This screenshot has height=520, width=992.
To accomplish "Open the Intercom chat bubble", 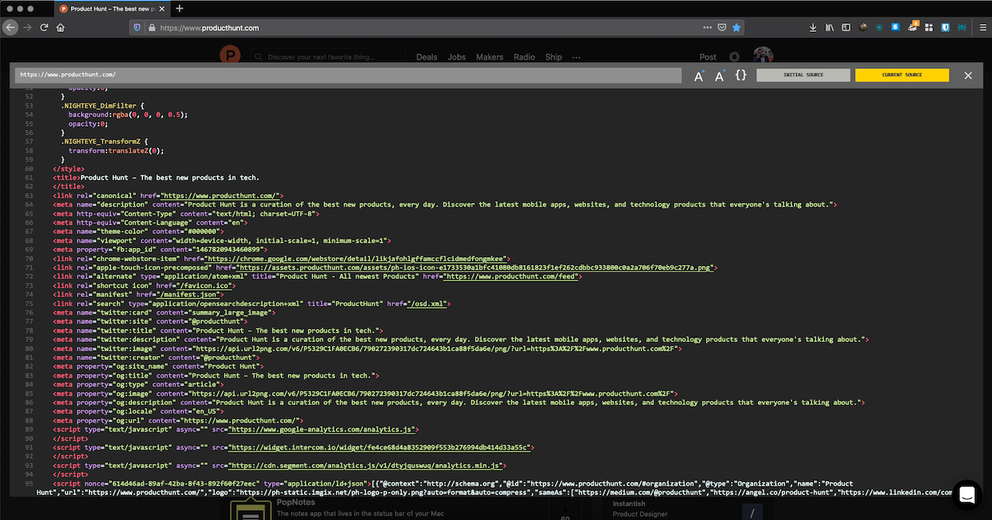I will click(x=967, y=495).
